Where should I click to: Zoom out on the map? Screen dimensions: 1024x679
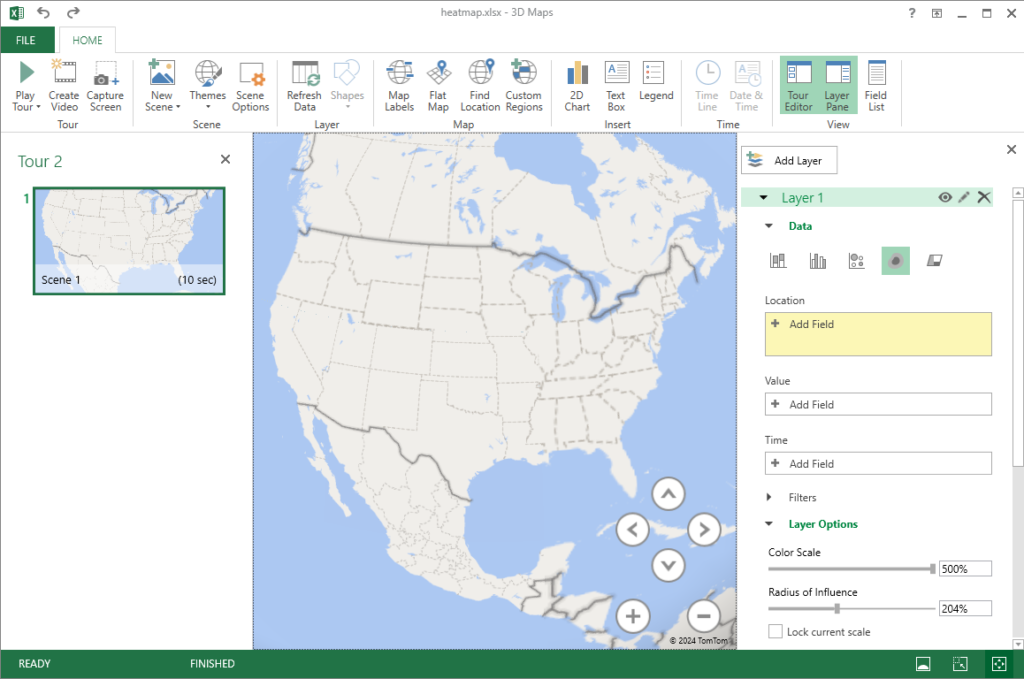click(704, 616)
